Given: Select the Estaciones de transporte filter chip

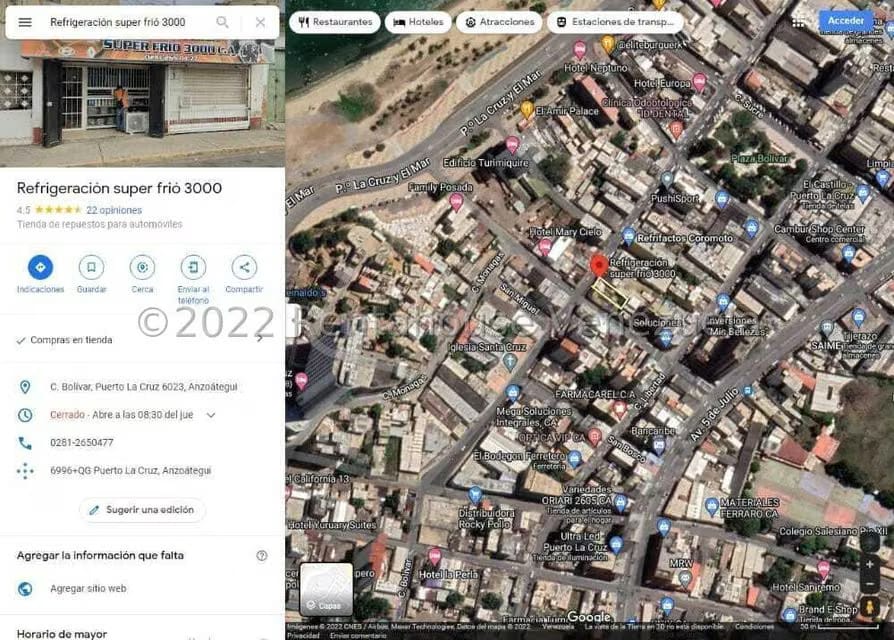Looking at the screenshot, I should [616, 22].
